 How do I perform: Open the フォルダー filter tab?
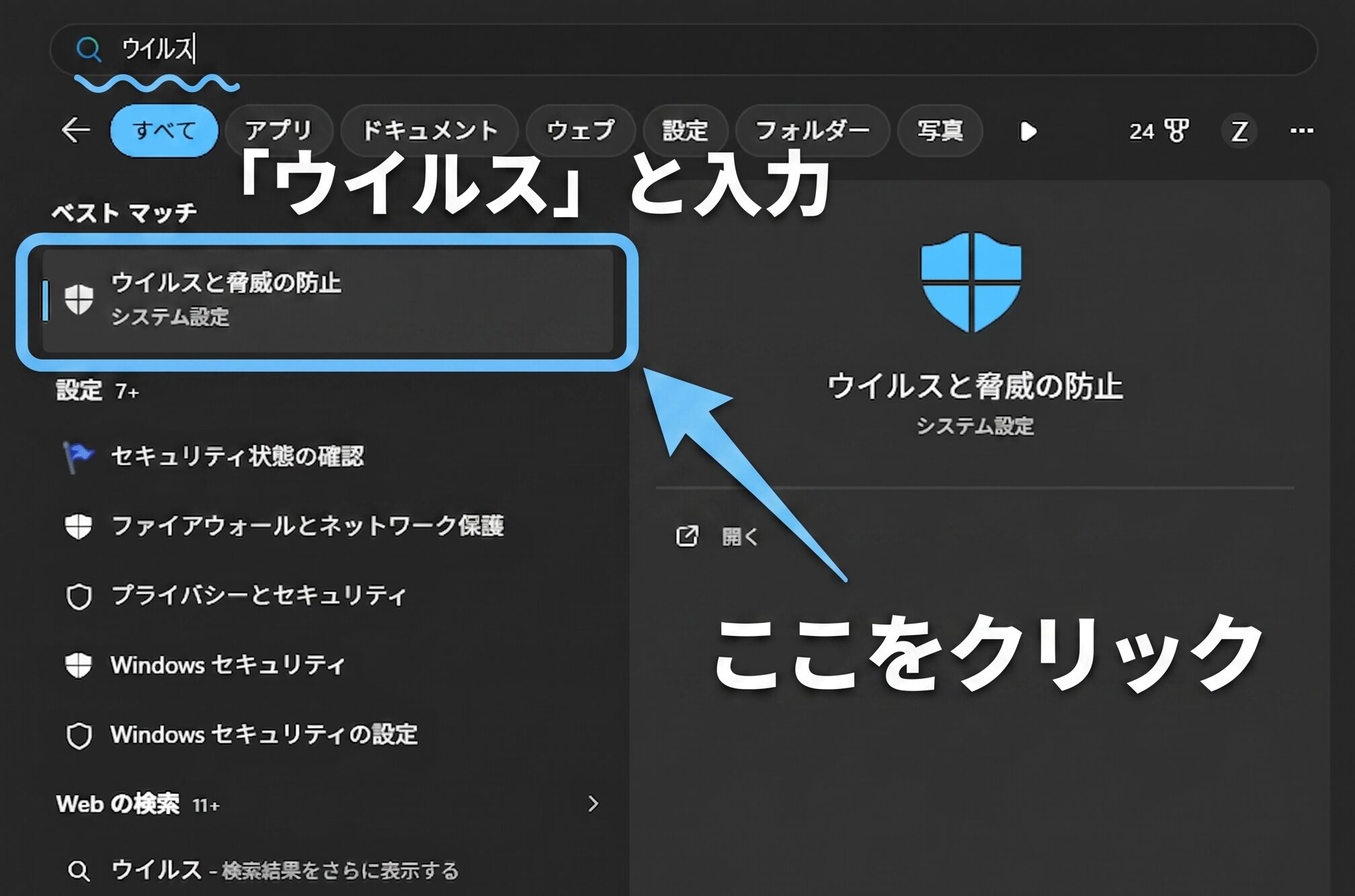(x=813, y=130)
